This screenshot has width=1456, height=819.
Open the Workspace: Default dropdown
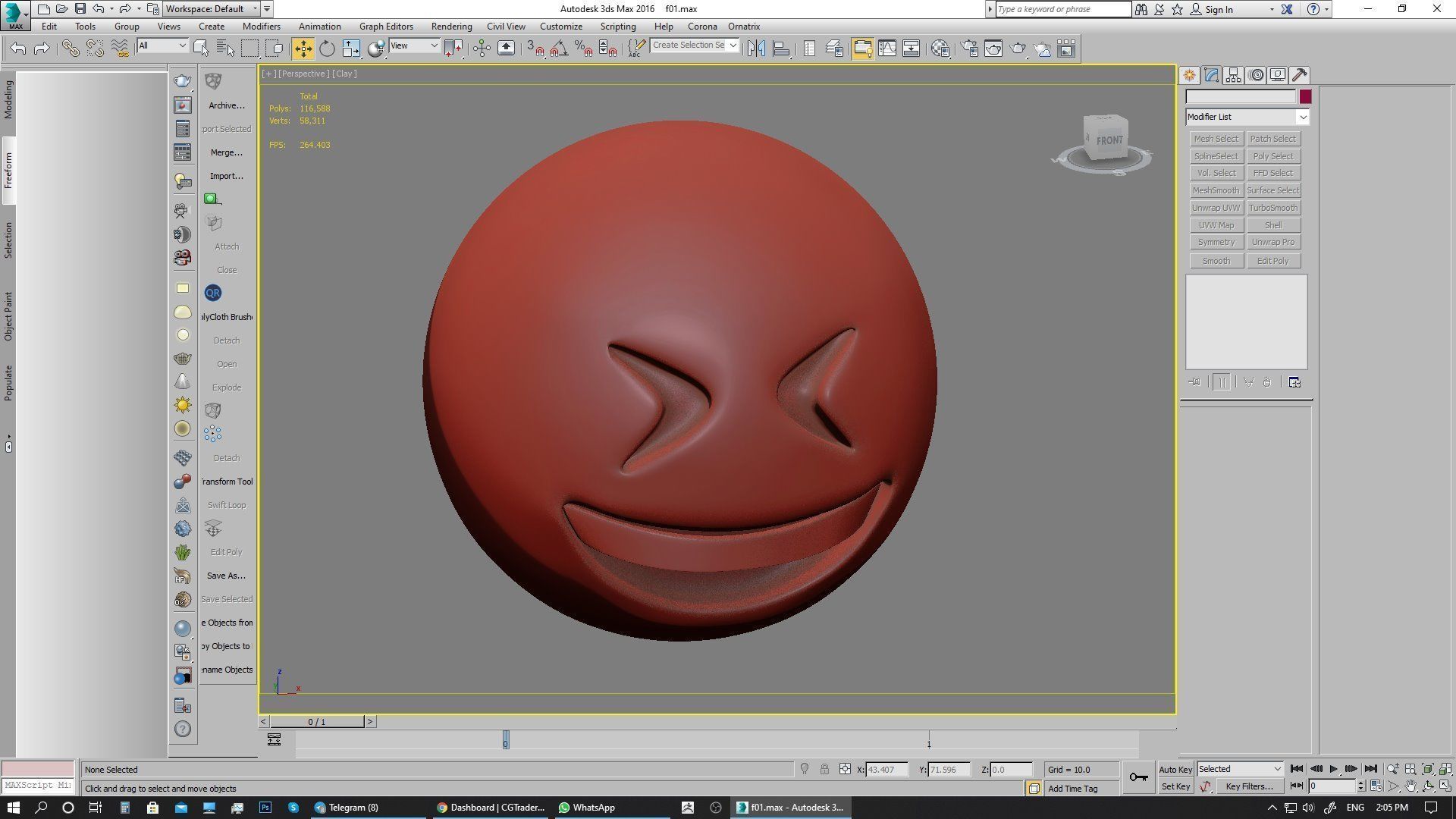point(212,9)
